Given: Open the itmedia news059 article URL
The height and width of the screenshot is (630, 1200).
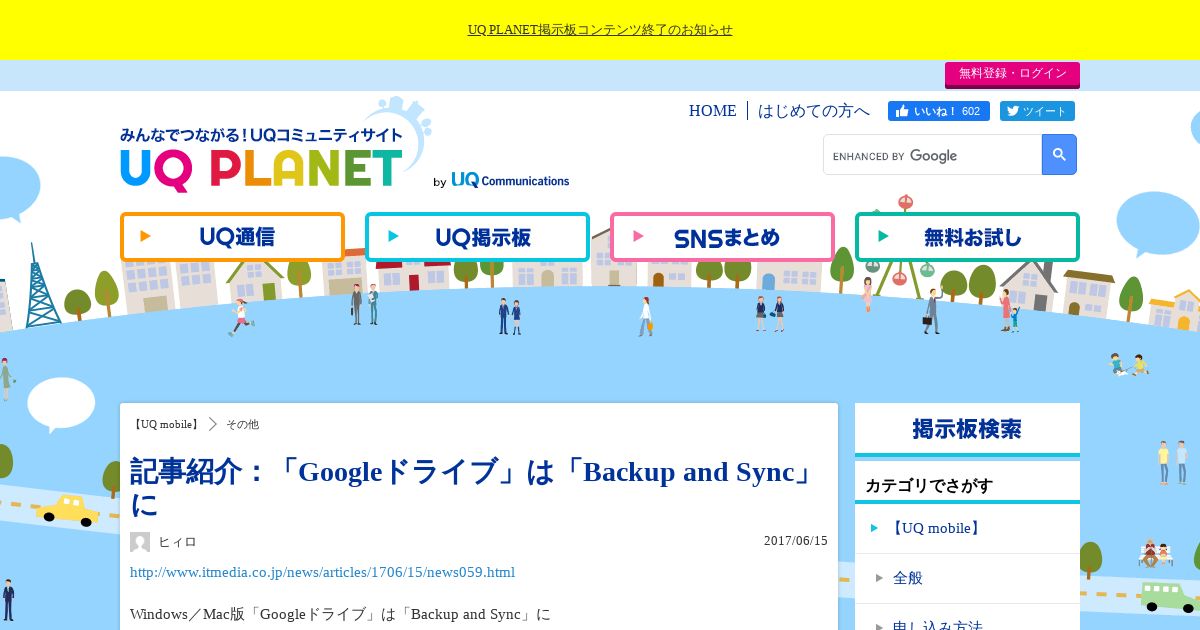Looking at the screenshot, I should [x=322, y=572].
